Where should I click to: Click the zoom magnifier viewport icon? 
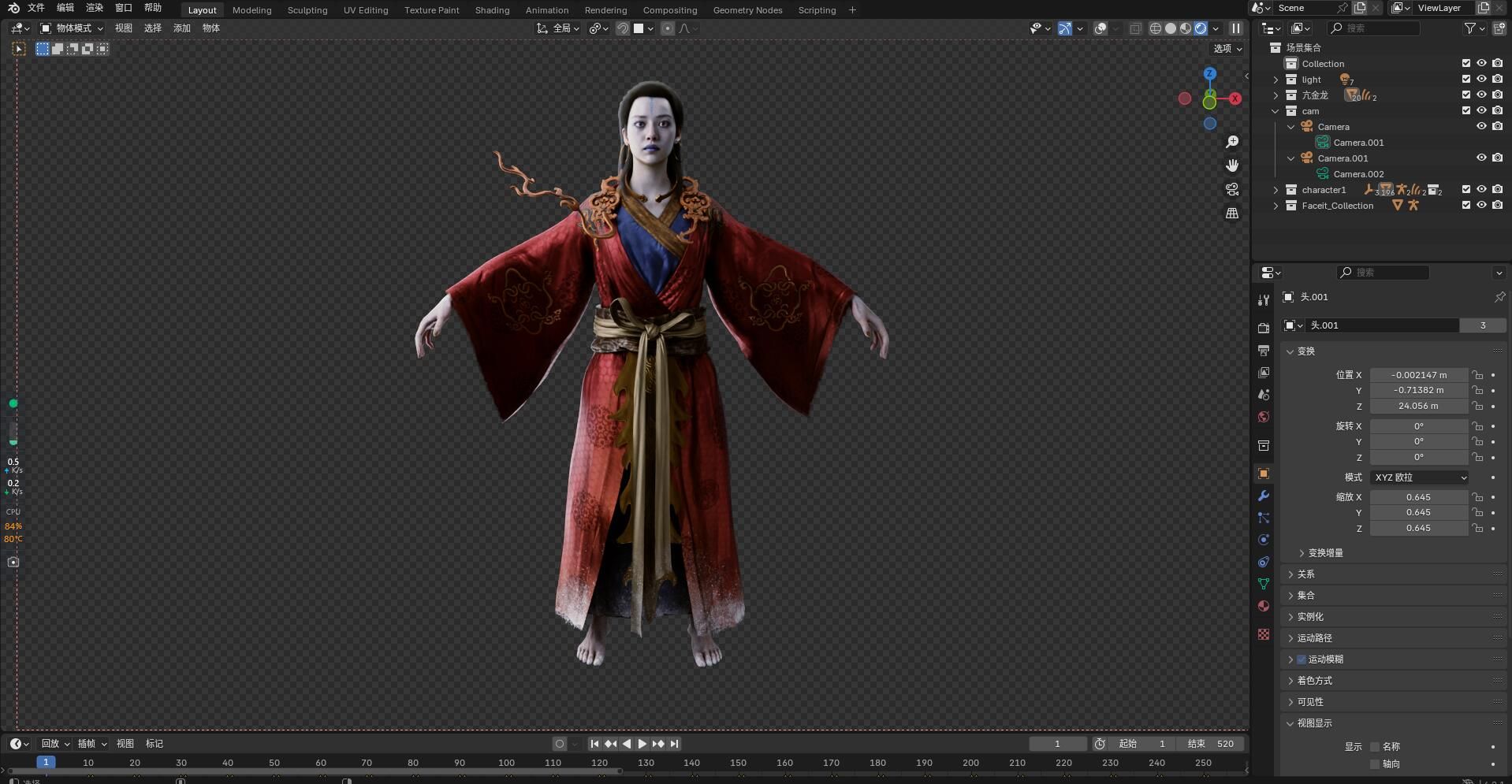click(1232, 142)
